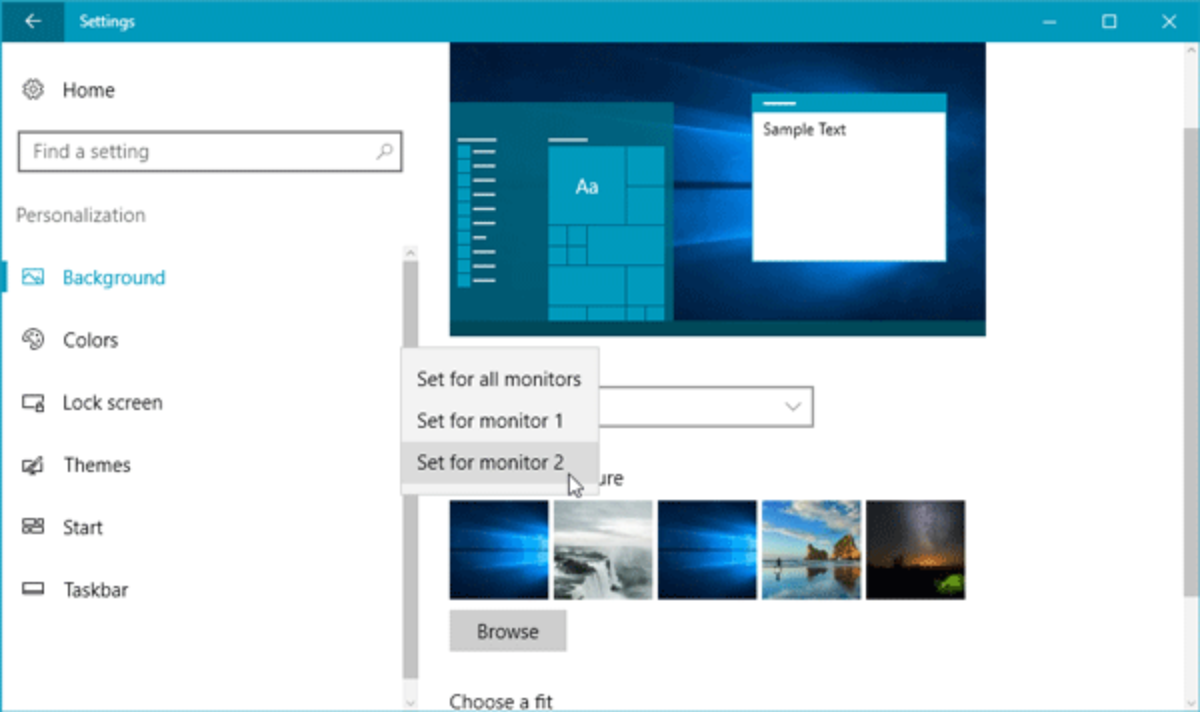Expand the background type dropdown

(x=793, y=407)
